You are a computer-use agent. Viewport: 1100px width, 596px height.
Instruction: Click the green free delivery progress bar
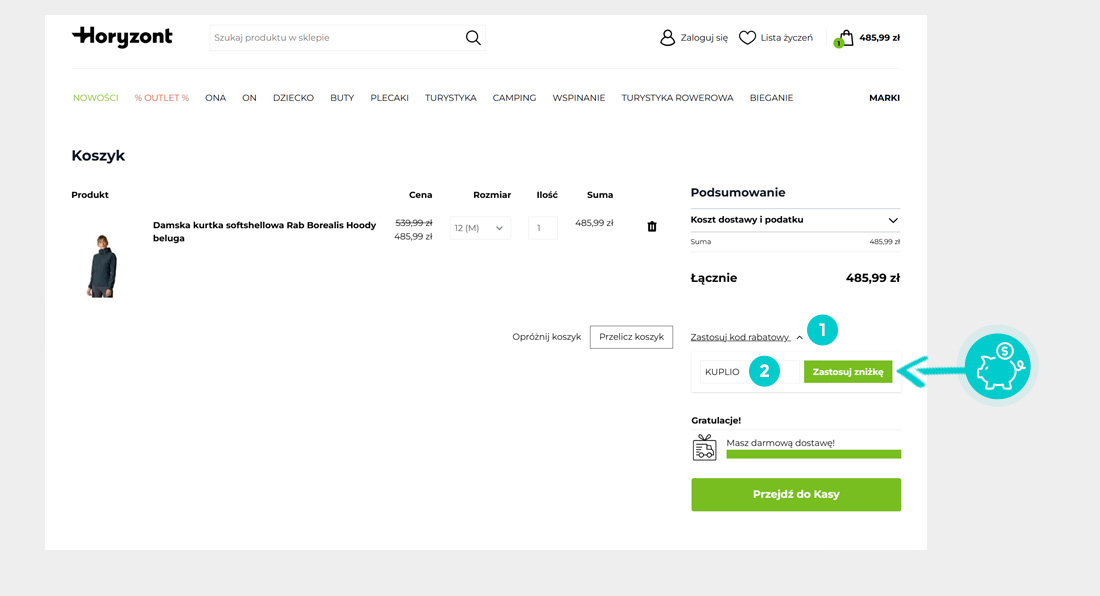click(813, 454)
